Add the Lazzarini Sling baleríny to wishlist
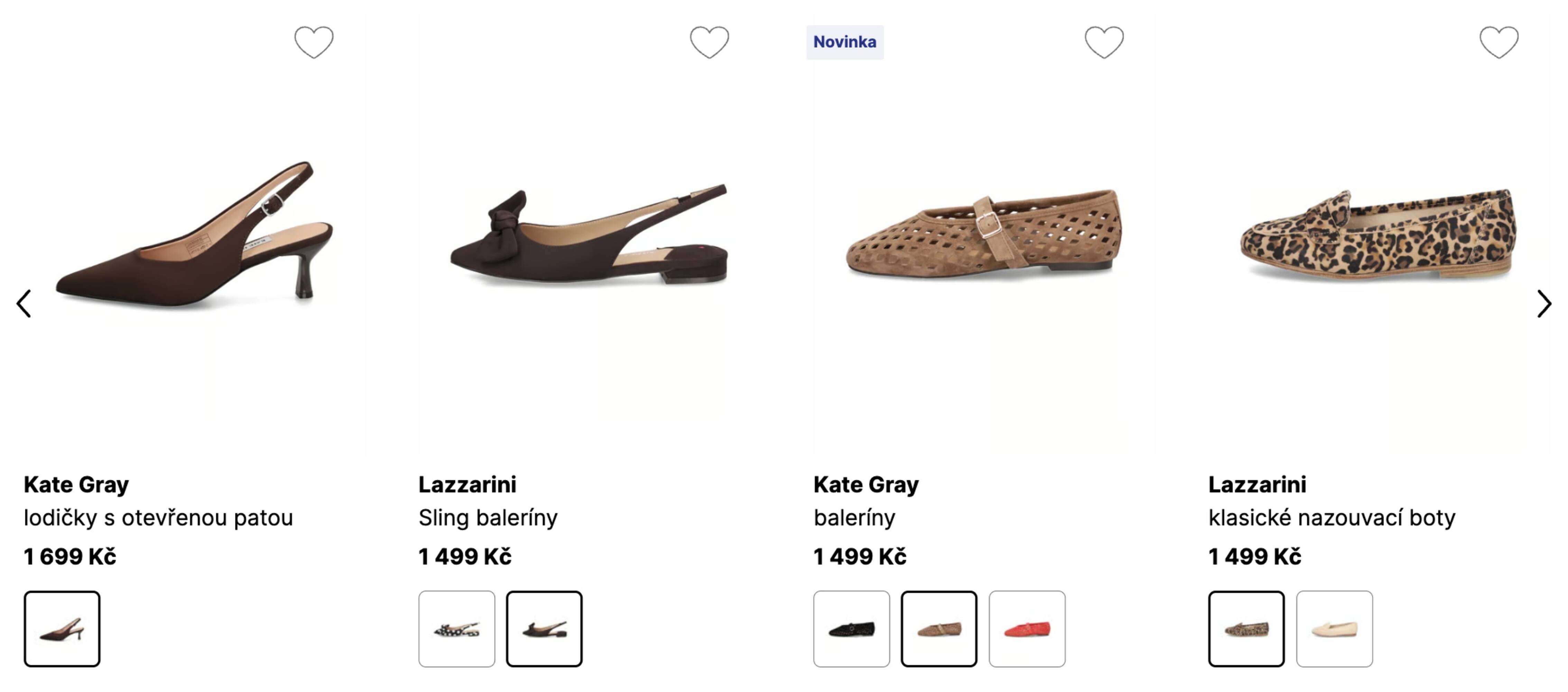Viewport: 1568px width, 692px height. point(709,42)
